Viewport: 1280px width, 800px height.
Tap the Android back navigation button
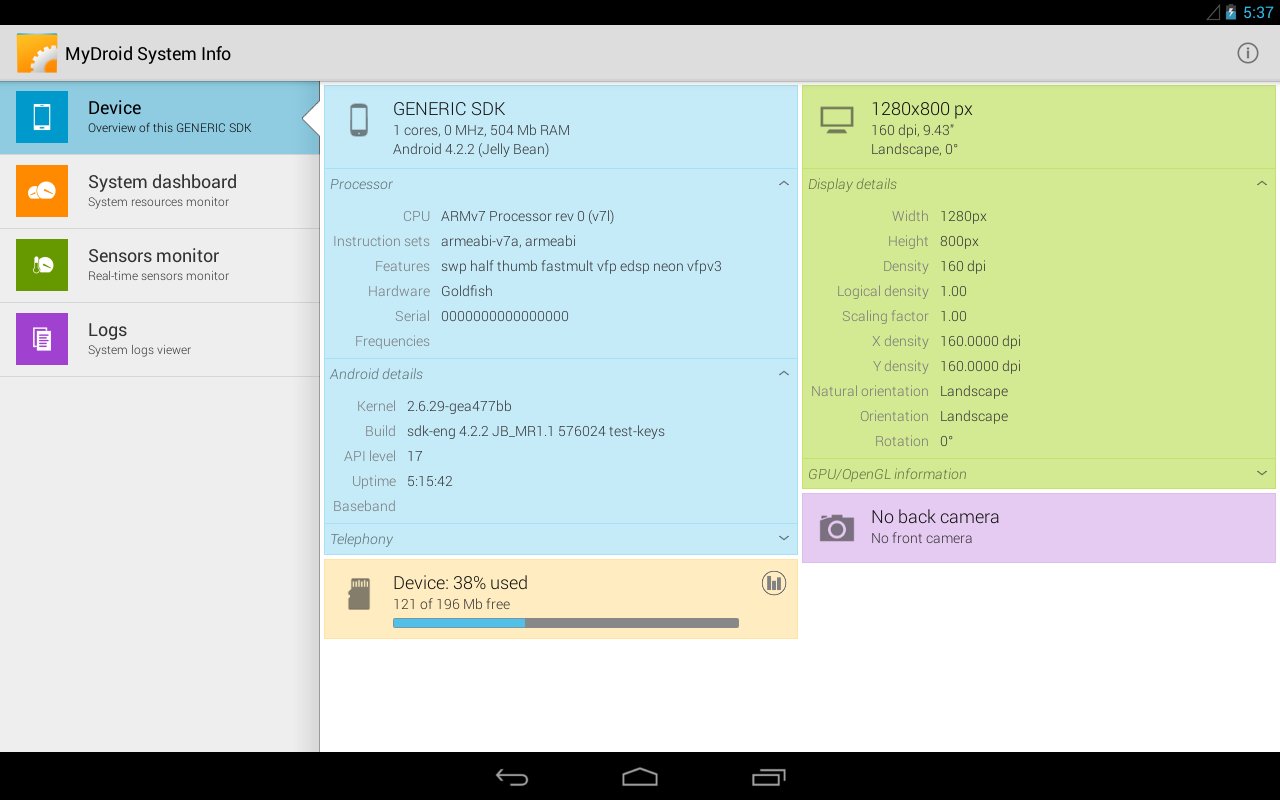point(512,777)
